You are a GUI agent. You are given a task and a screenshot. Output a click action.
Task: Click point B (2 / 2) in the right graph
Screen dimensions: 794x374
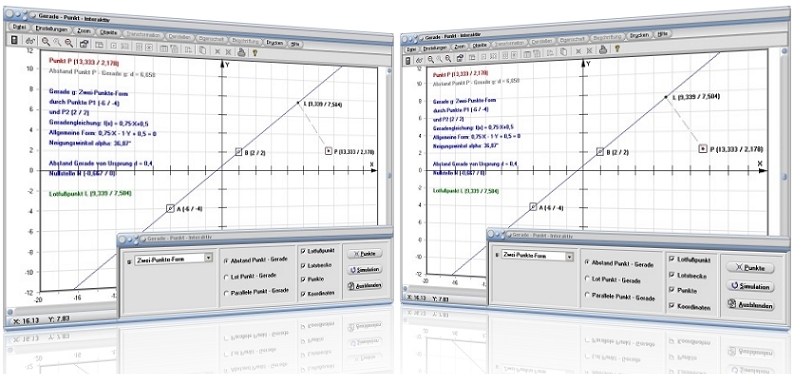[x=600, y=151]
